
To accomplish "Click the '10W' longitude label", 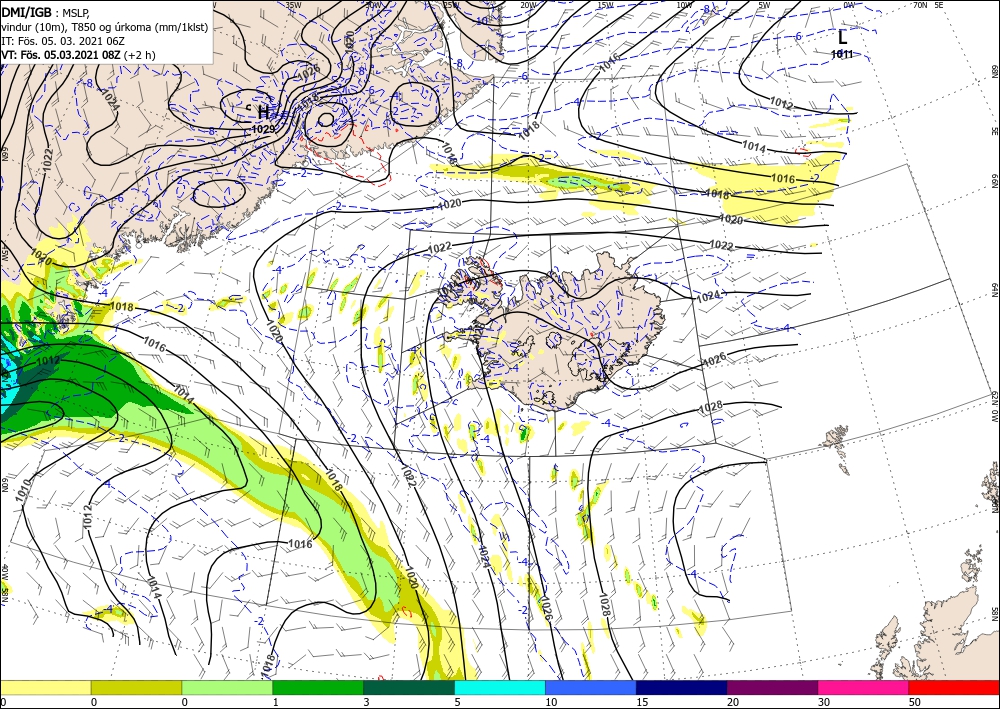I will tap(684, 5).
